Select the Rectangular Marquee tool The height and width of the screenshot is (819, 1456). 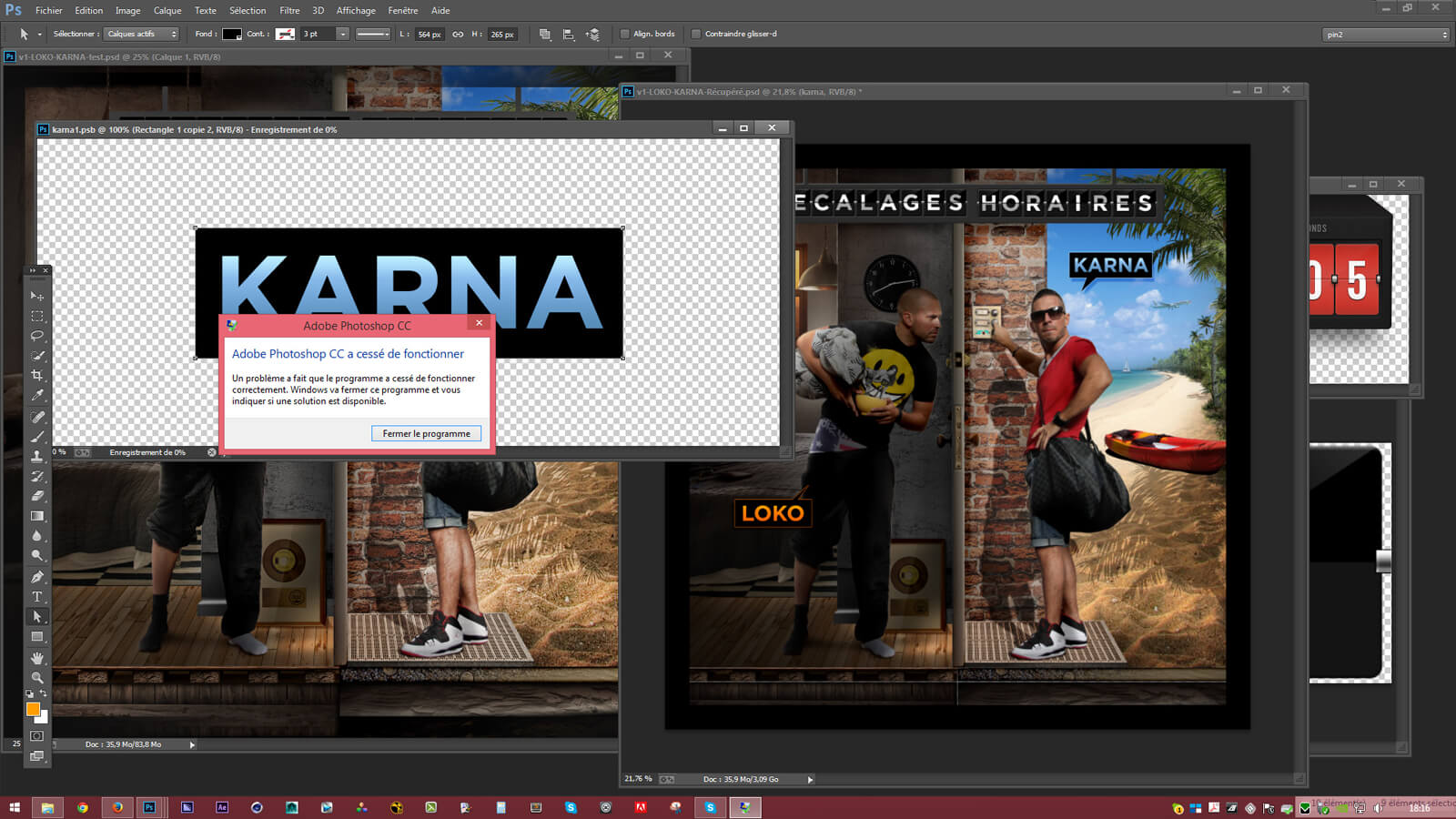[x=37, y=316]
